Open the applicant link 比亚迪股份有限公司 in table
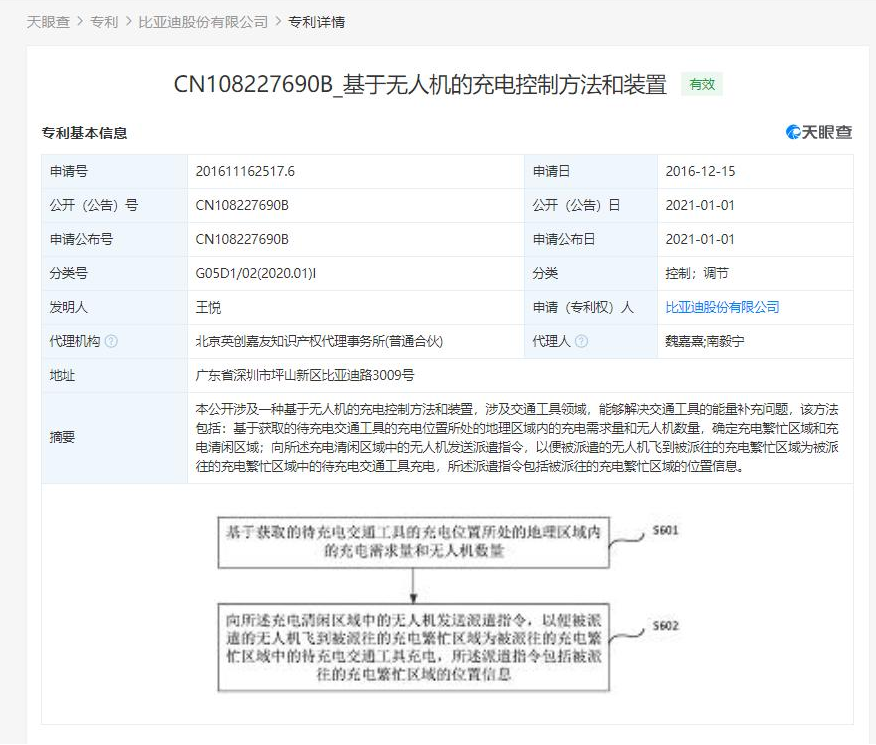 (x=722, y=307)
